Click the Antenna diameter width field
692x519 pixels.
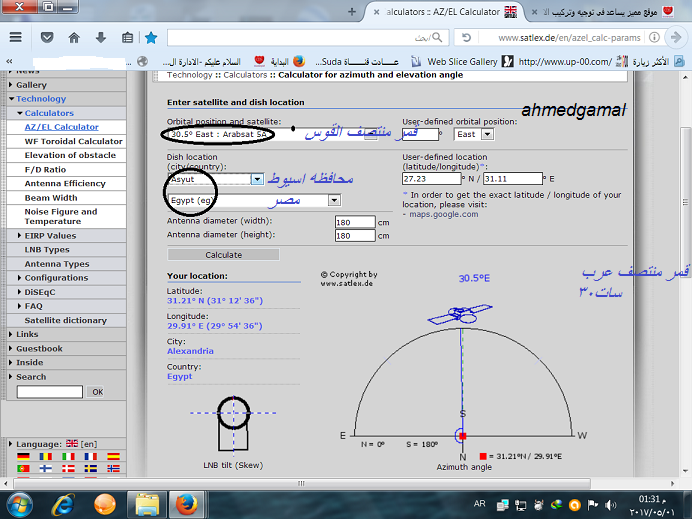354,222
